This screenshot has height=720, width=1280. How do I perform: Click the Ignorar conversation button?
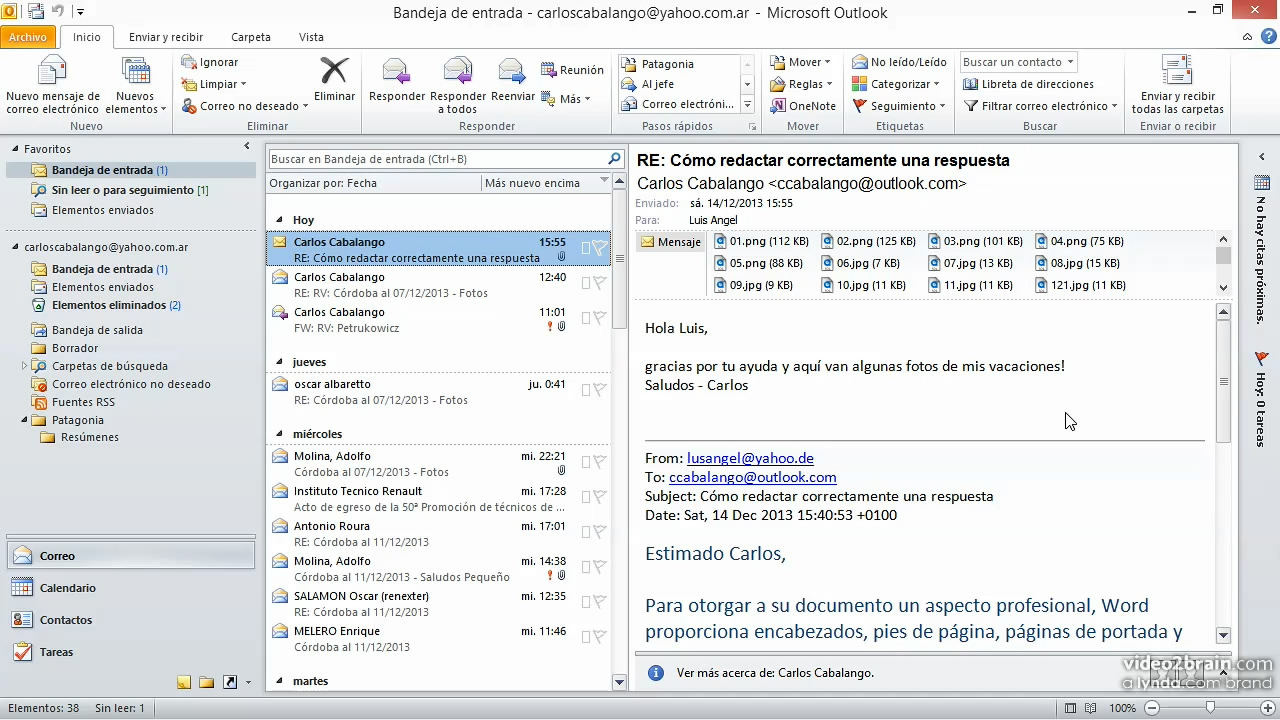[210, 62]
